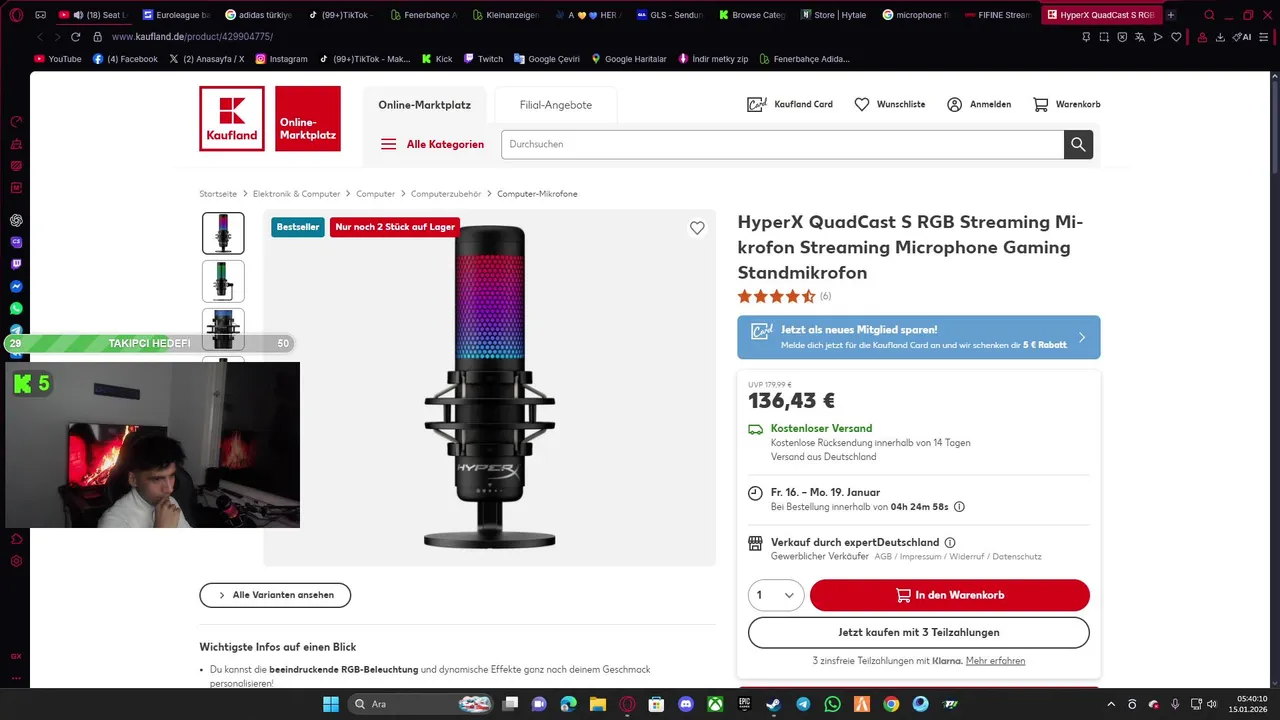Image resolution: width=1280 pixels, height=720 pixels.
Task: Open the Google Çeviri bookmark
Action: pyautogui.click(x=547, y=59)
